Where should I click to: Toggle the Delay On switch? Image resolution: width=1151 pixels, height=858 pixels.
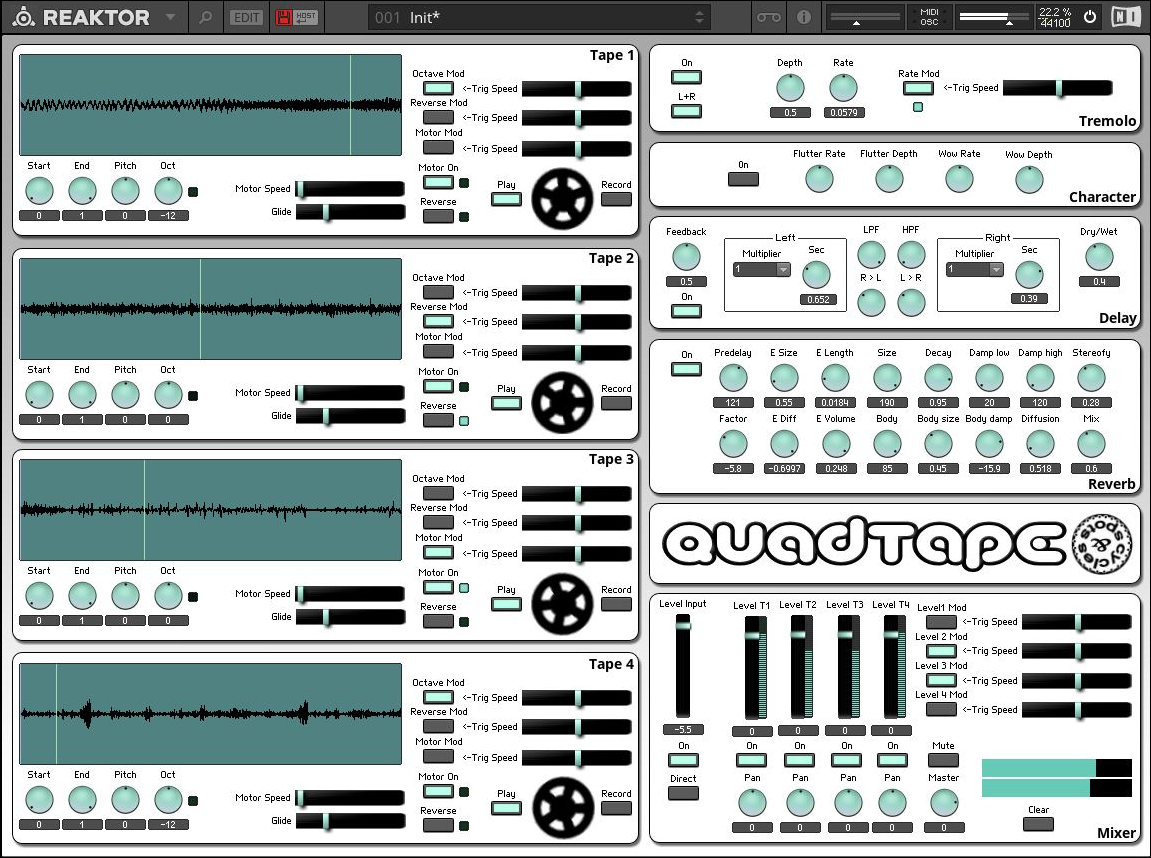tap(686, 311)
